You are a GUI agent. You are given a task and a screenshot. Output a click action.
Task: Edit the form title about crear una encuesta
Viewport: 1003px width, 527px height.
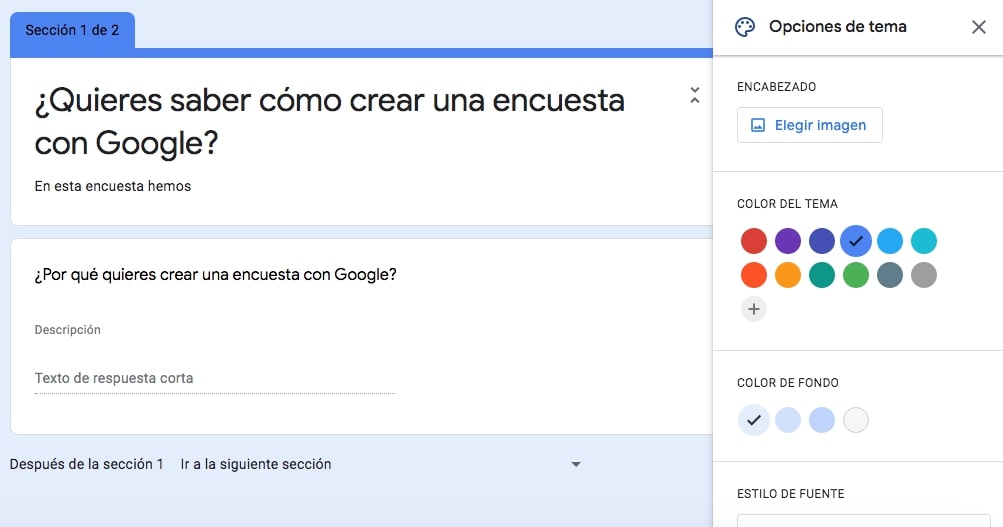click(329, 122)
